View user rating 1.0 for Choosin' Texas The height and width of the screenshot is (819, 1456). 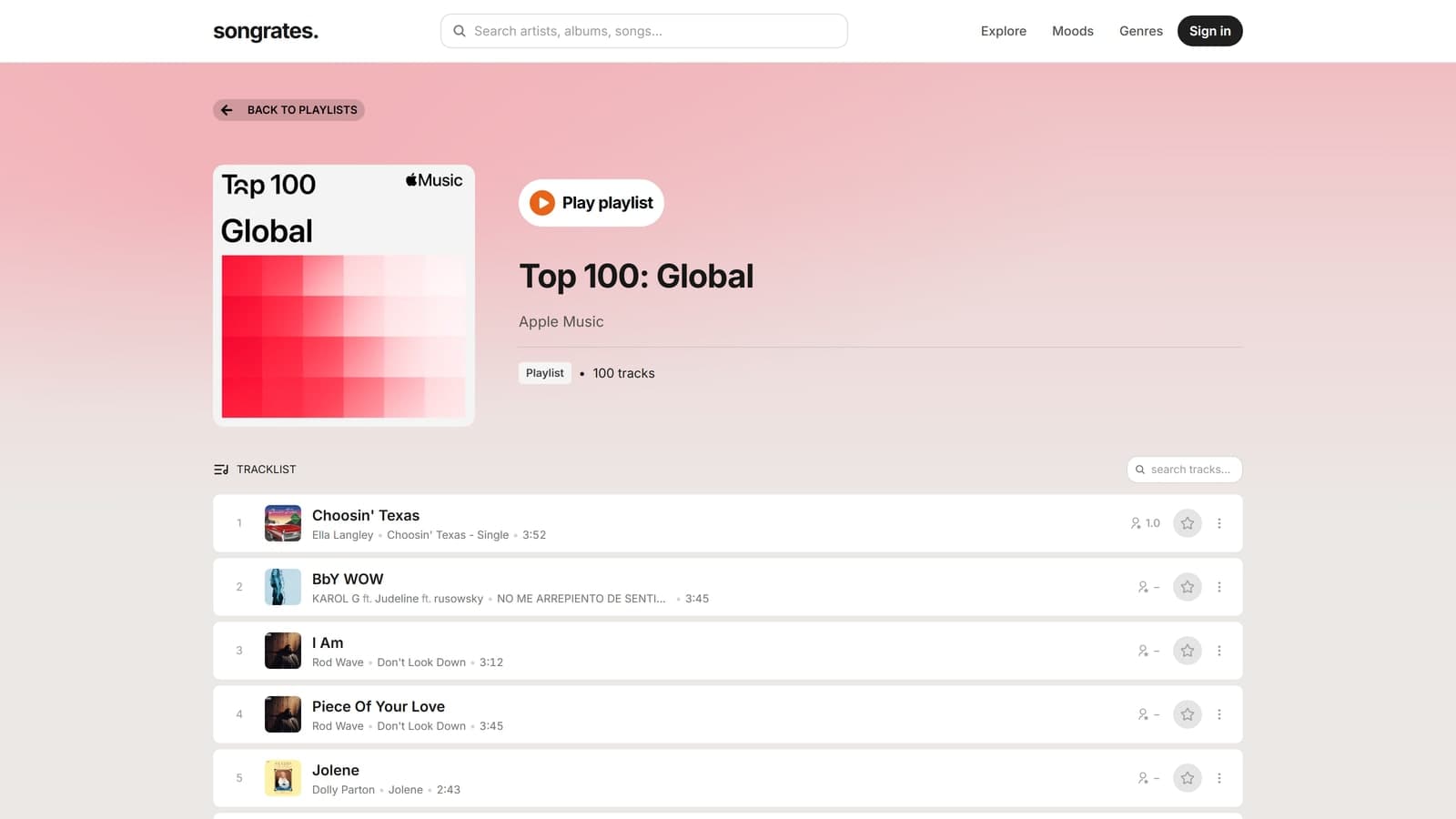1146,523
